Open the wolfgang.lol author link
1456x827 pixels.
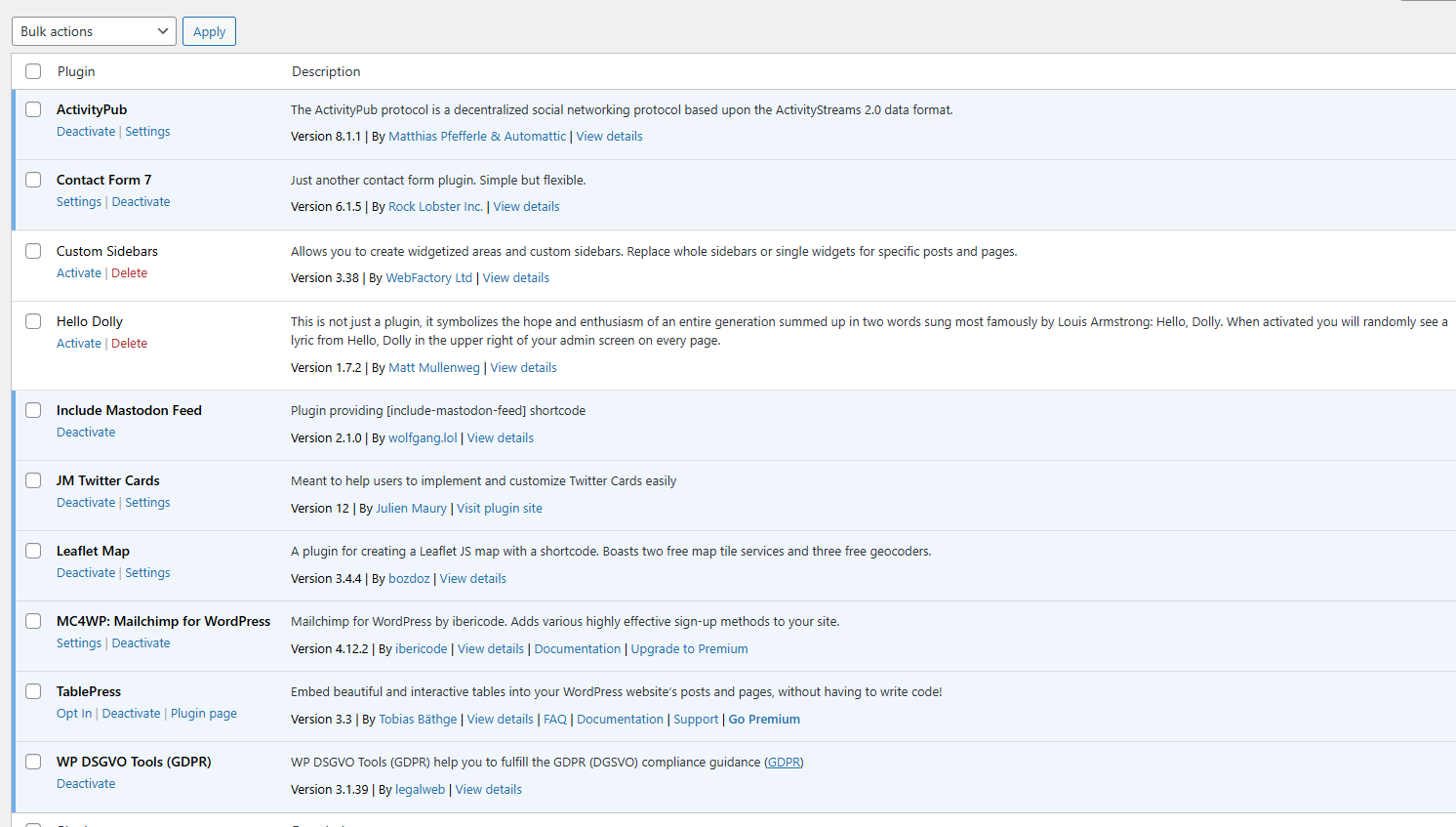[423, 438]
